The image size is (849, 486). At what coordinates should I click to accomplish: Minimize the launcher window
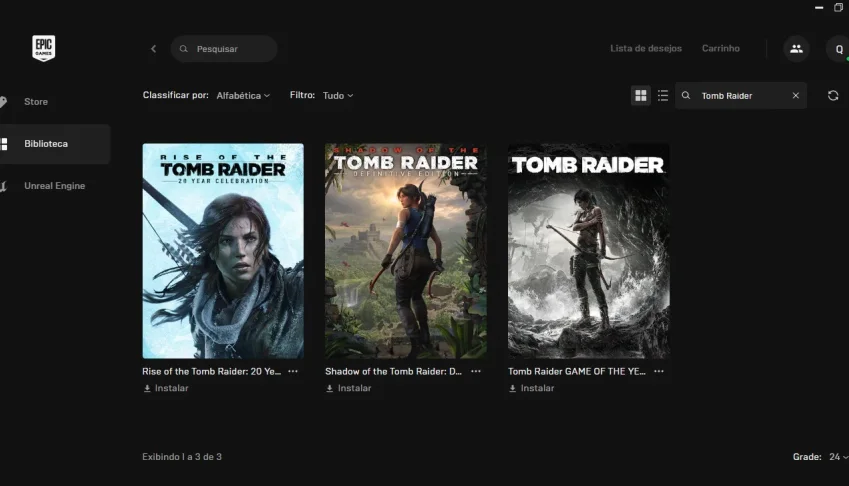point(819,8)
